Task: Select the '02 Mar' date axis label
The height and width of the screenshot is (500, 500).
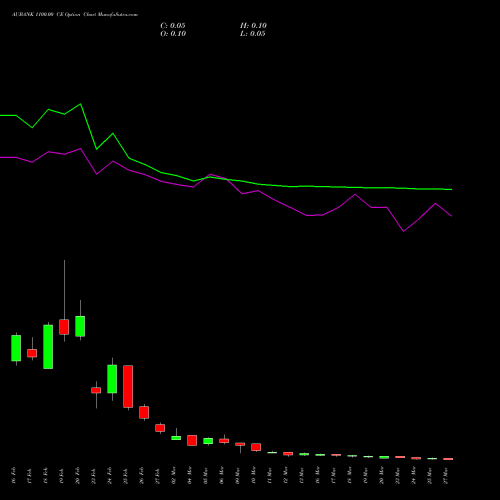Action: (174, 476)
